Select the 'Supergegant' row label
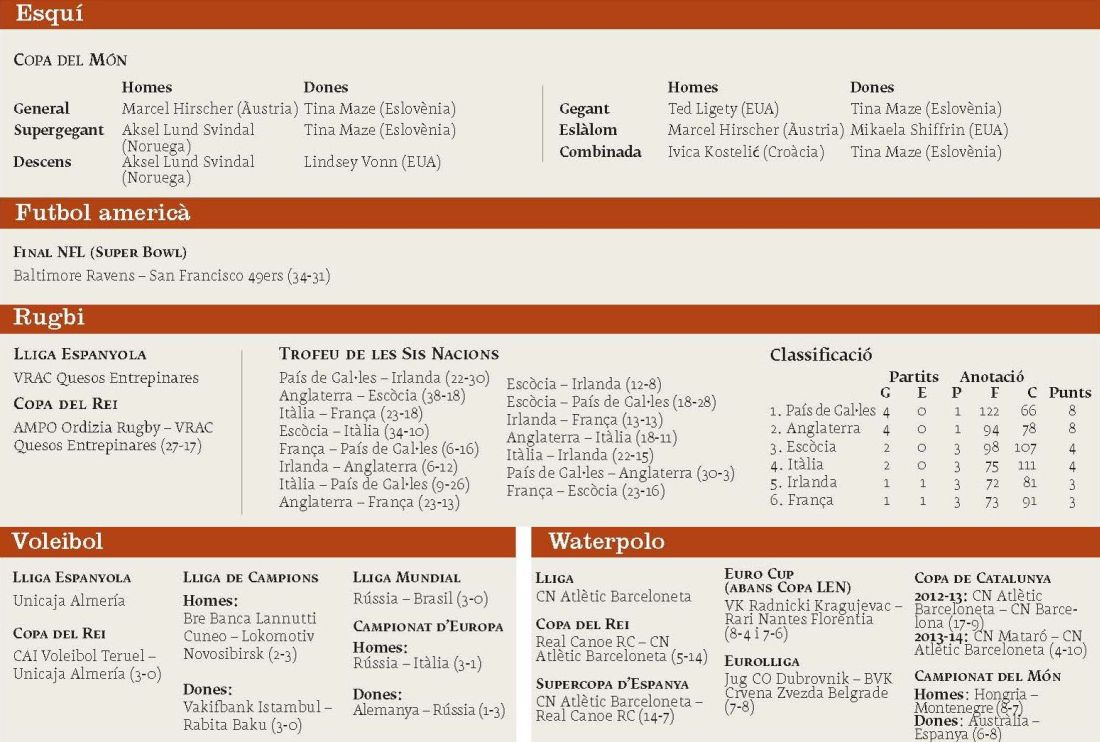1100x742 pixels. point(58,130)
